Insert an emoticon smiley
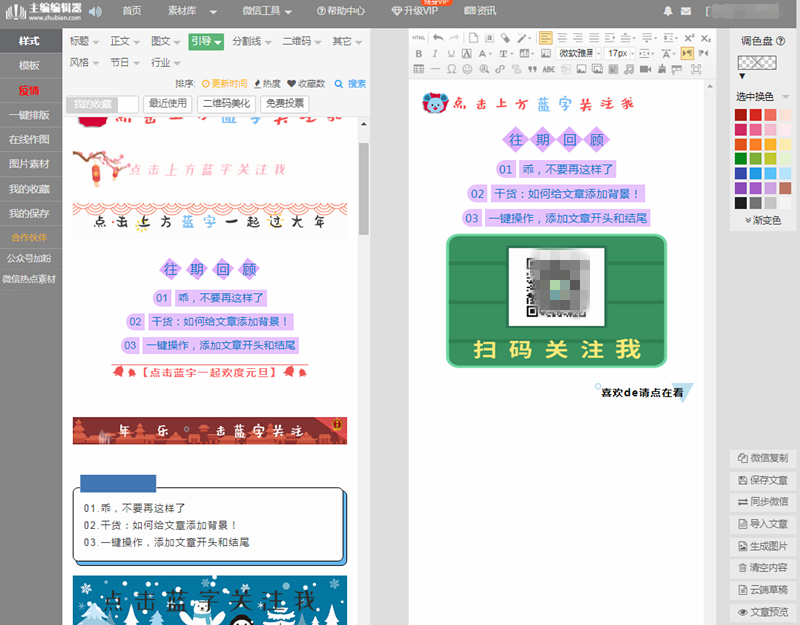Image resolution: width=800 pixels, height=625 pixels. click(x=467, y=69)
